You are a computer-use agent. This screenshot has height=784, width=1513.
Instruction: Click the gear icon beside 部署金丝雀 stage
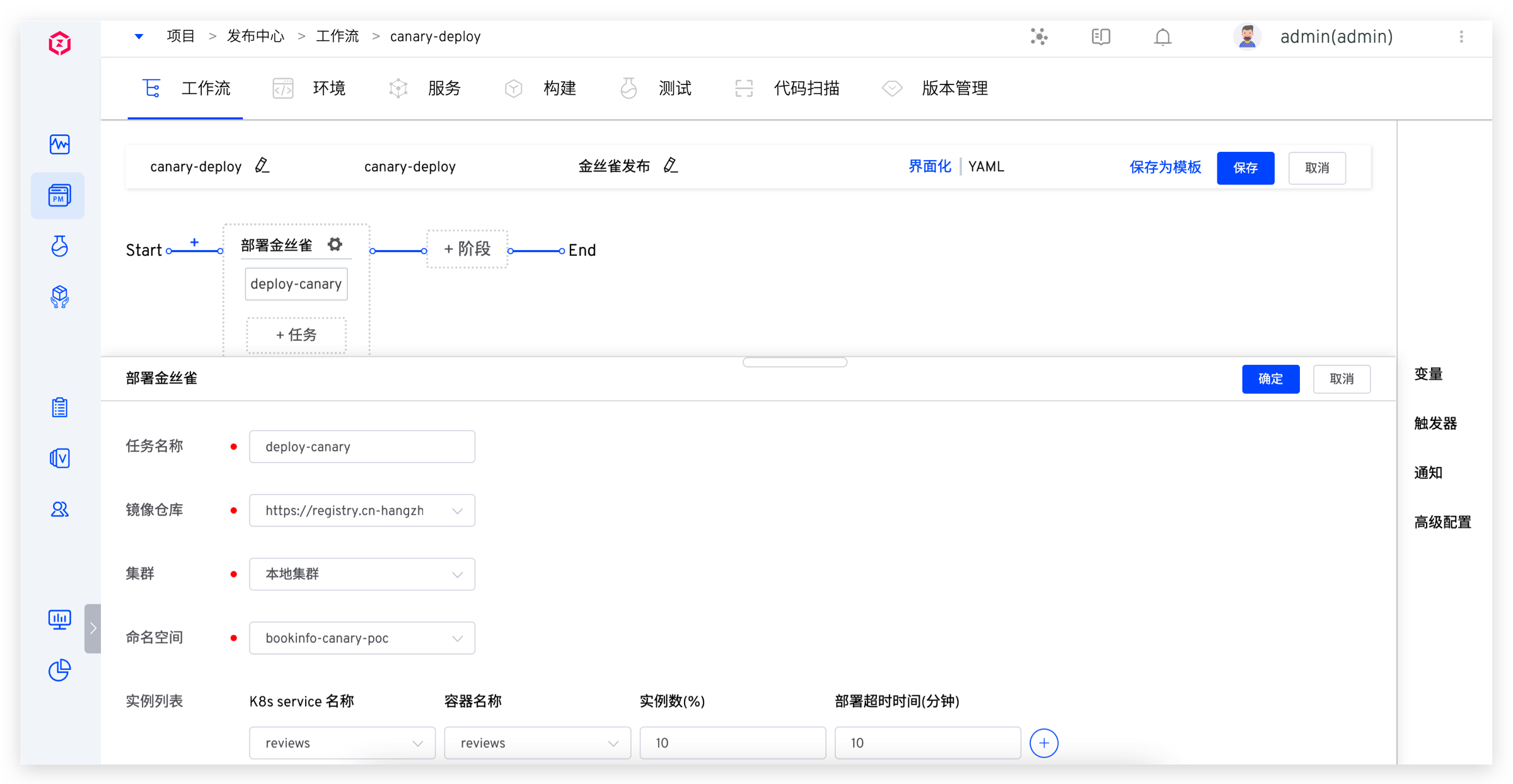(x=335, y=245)
